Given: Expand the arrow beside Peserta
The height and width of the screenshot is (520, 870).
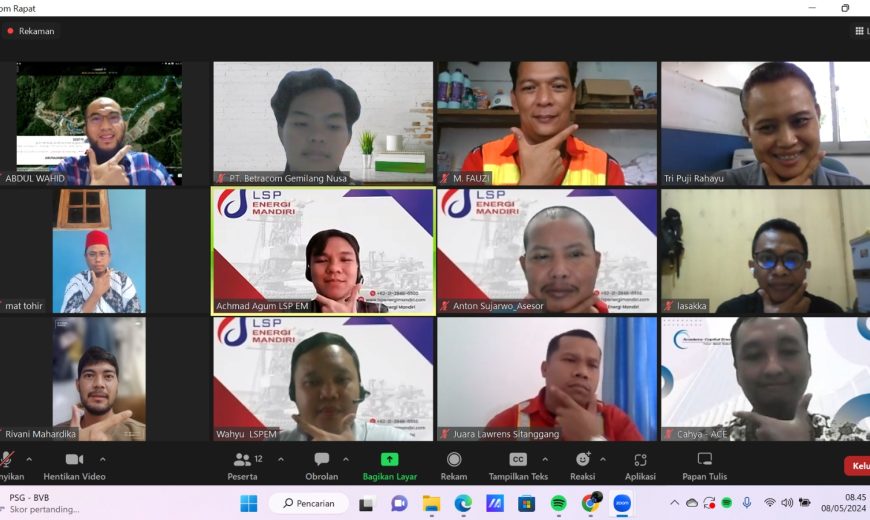Looking at the screenshot, I should tap(281, 460).
